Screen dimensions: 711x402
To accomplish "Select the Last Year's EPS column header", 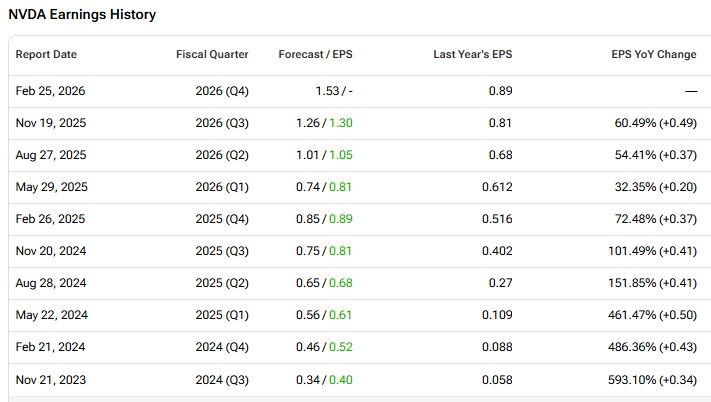I will tap(473, 54).
